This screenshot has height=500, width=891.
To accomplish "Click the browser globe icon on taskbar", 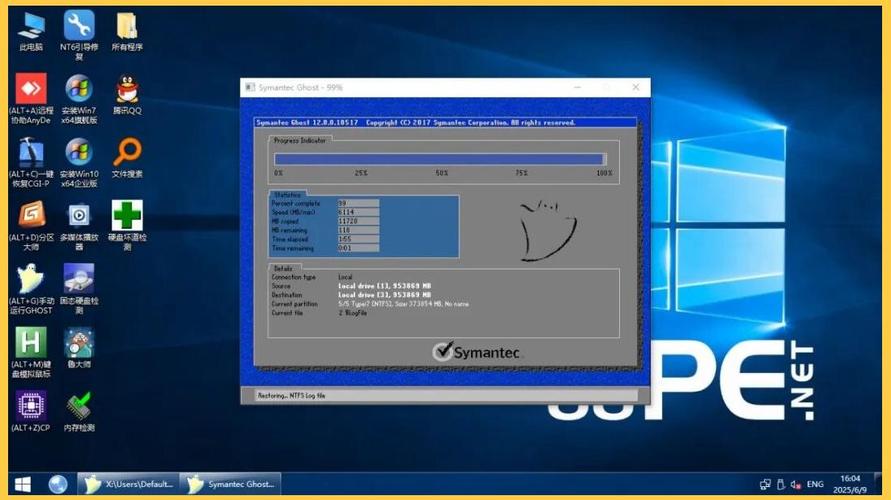I will tap(58, 484).
